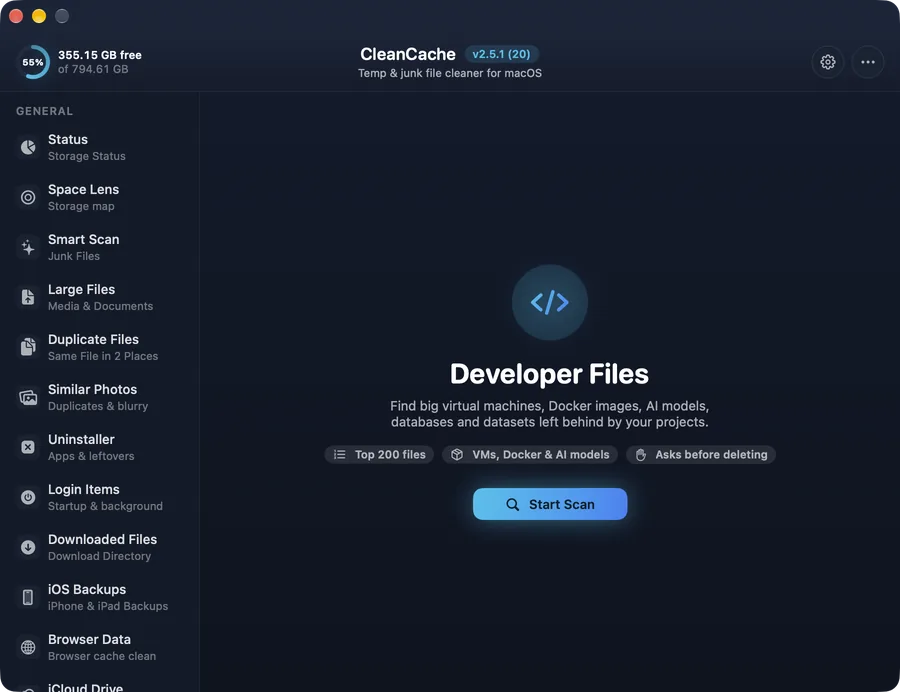Click the 'Storage map' subtitle
Screen dimensions: 900x692
pyautogui.click(x=81, y=206)
